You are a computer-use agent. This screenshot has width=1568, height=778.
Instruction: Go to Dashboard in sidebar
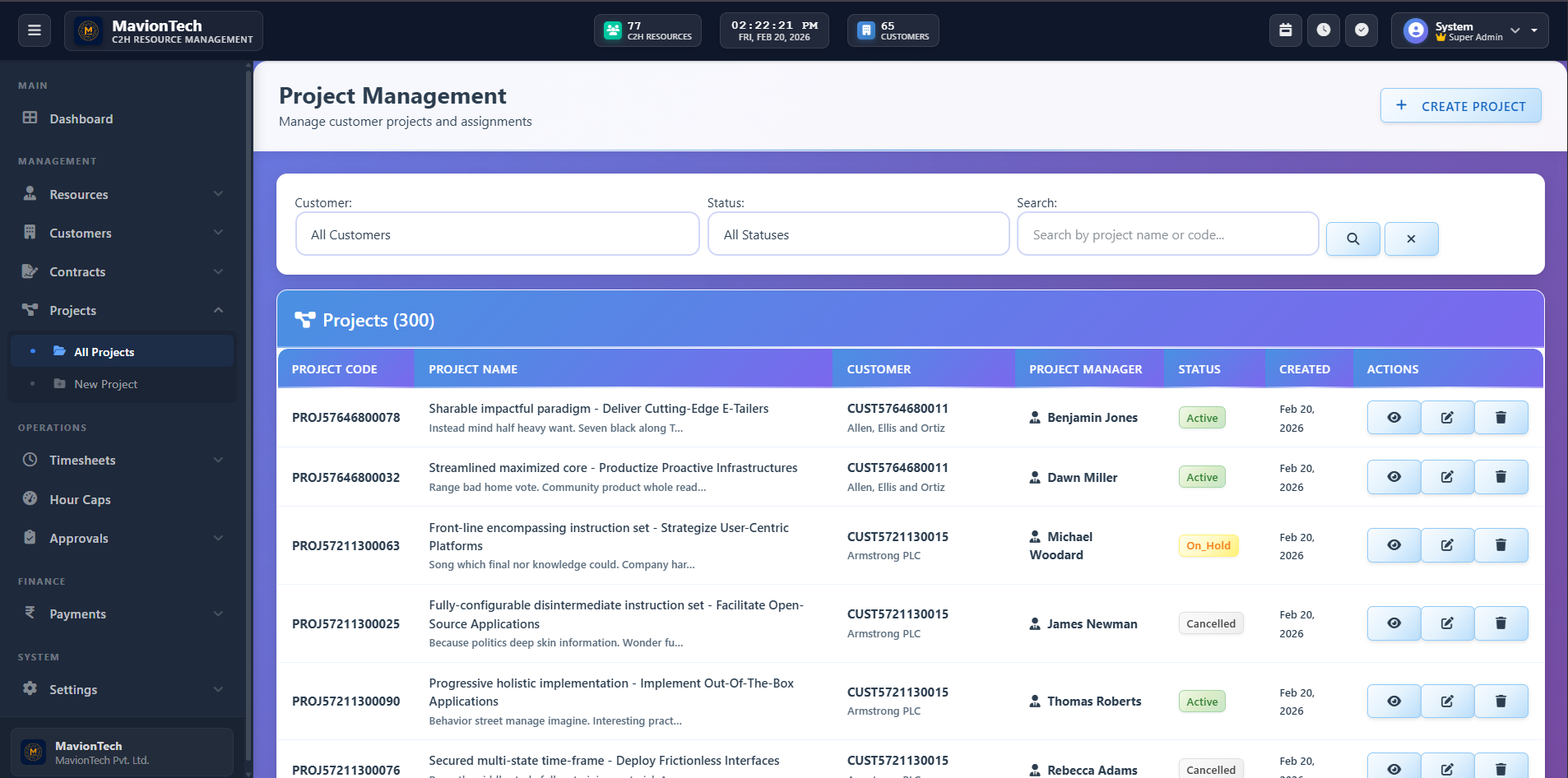[81, 119]
